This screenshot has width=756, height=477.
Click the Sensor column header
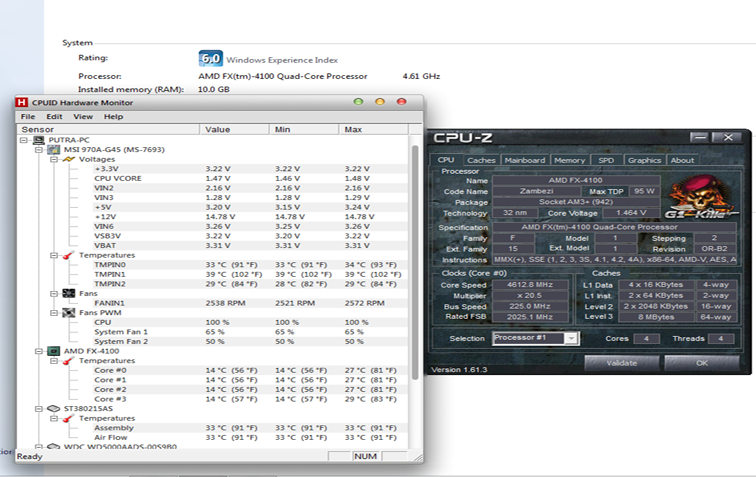pyautogui.click(x=108, y=129)
